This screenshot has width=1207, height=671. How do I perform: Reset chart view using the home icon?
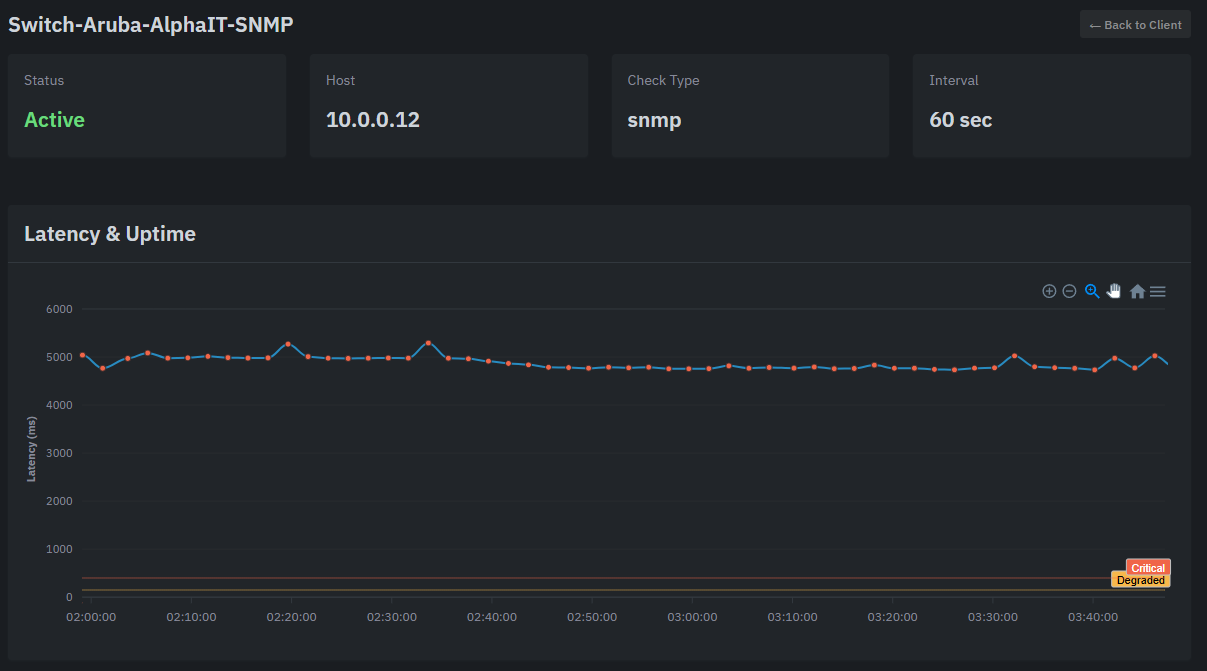[1137, 291]
